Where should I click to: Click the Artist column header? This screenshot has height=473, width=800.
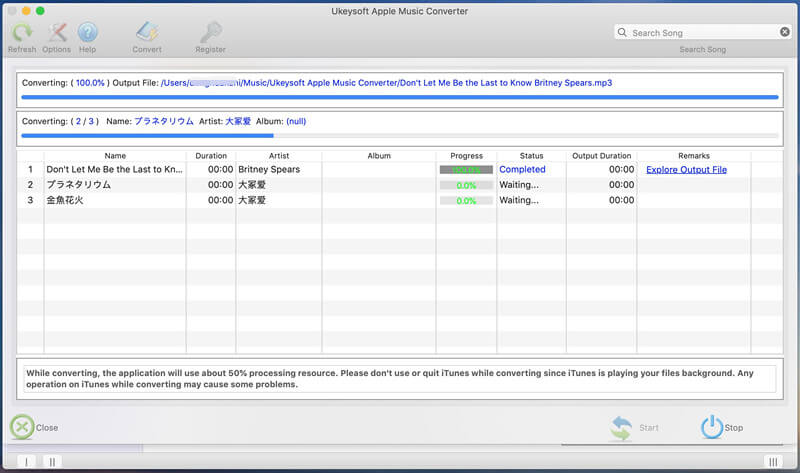[279, 156]
